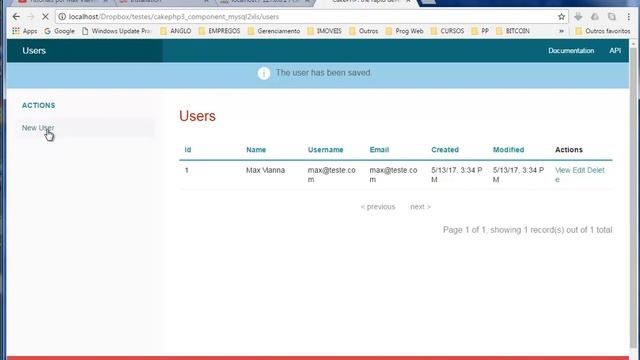Click Max Vianna name cell

pos(265,170)
